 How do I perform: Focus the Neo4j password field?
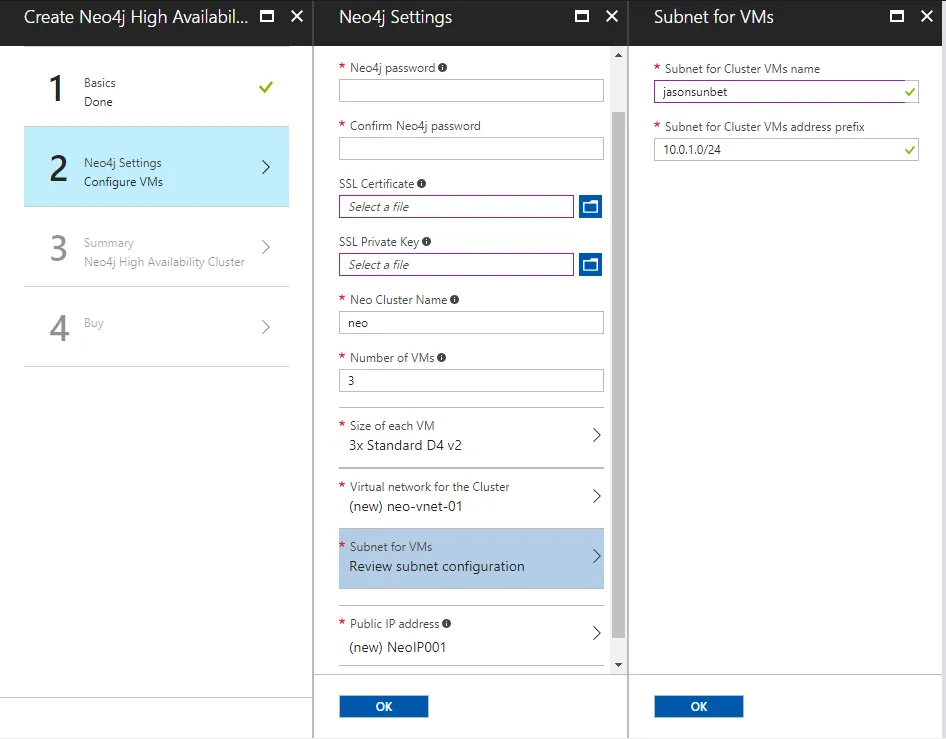(x=471, y=91)
